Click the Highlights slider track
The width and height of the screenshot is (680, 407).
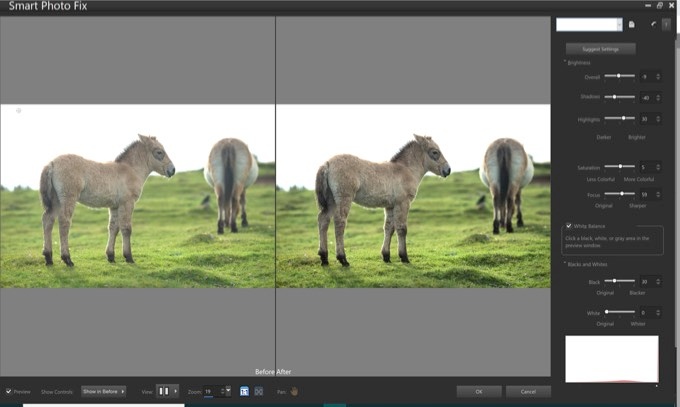(x=619, y=118)
